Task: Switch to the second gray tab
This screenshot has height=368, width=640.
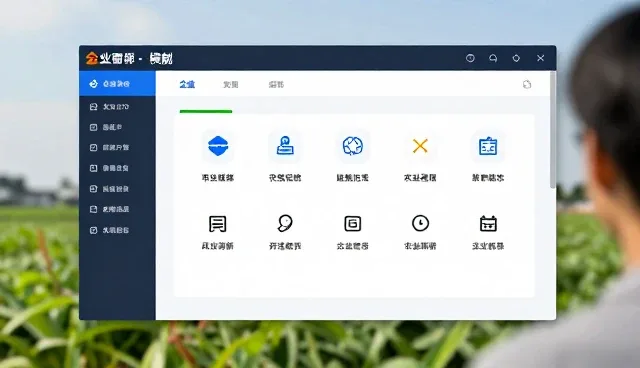Action: pyautogui.click(x=231, y=84)
